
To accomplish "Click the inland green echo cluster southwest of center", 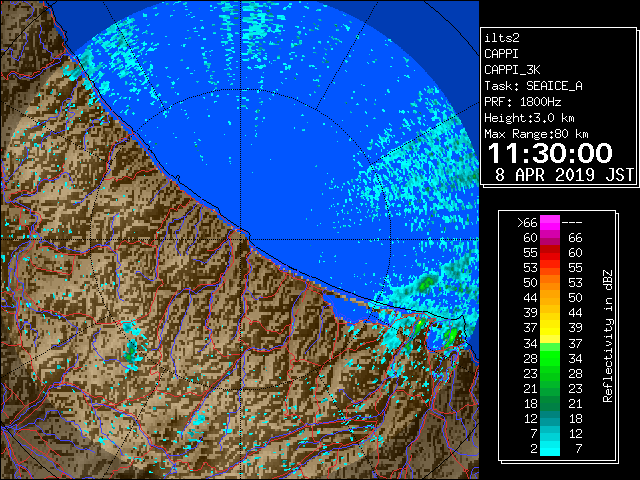I will pyautogui.click(x=131, y=353).
